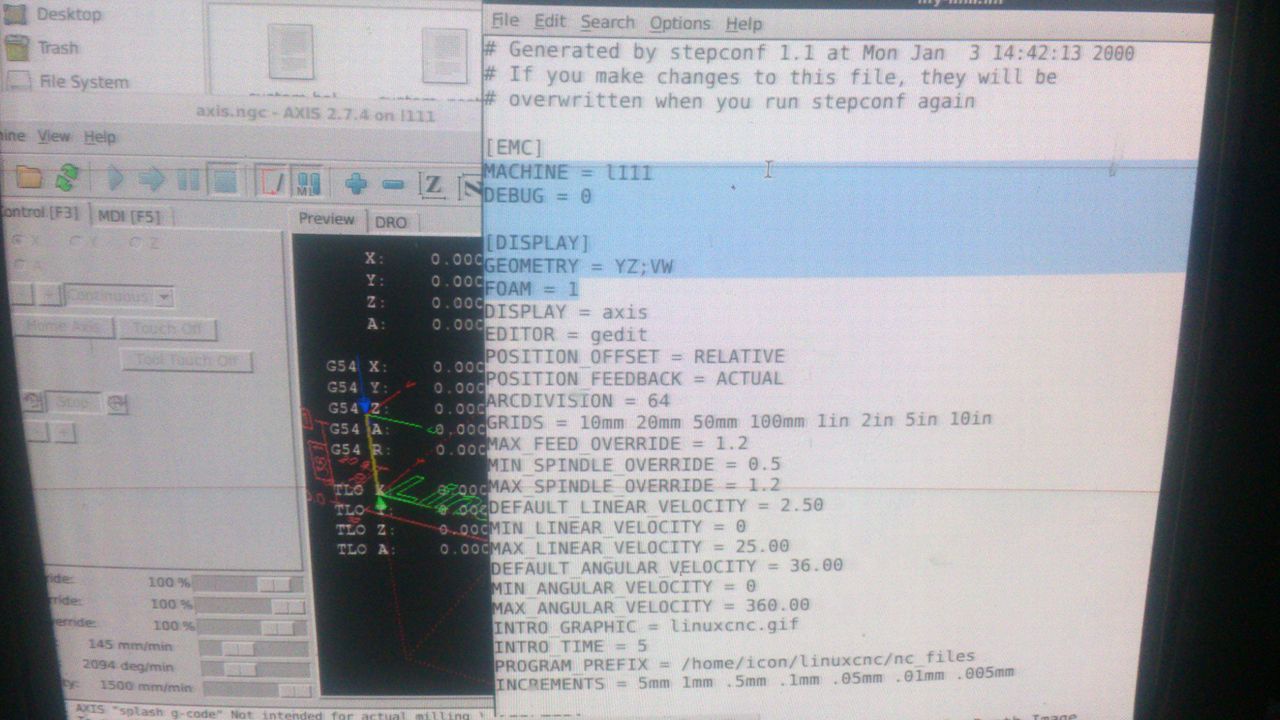The image size is (1280, 720).
Task: Switch to the Z view in AXIS
Action: point(432,185)
